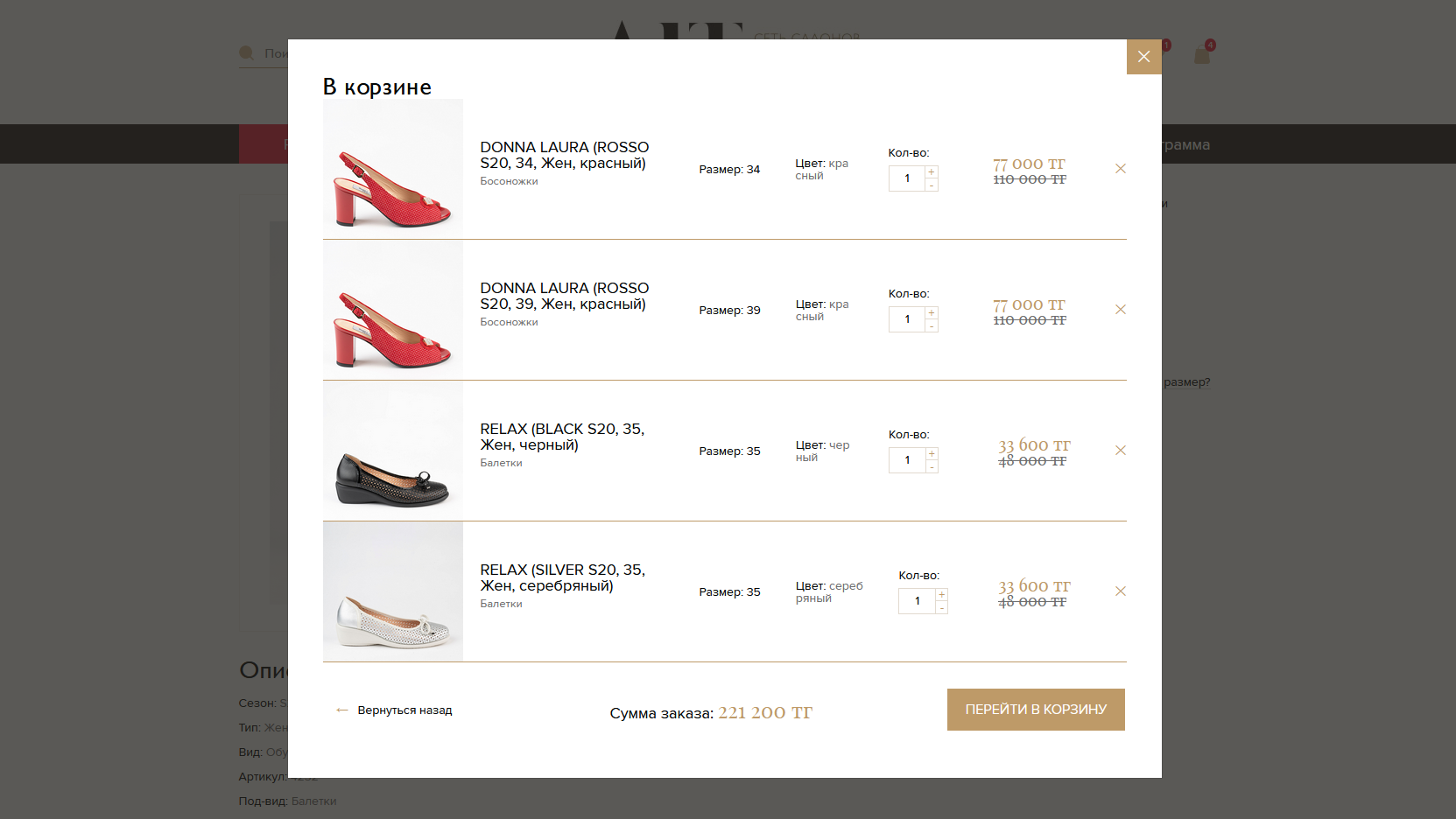The width and height of the screenshot is (1456, 819).
Task: Click order total '221 200 тг'
Action: 765,712
